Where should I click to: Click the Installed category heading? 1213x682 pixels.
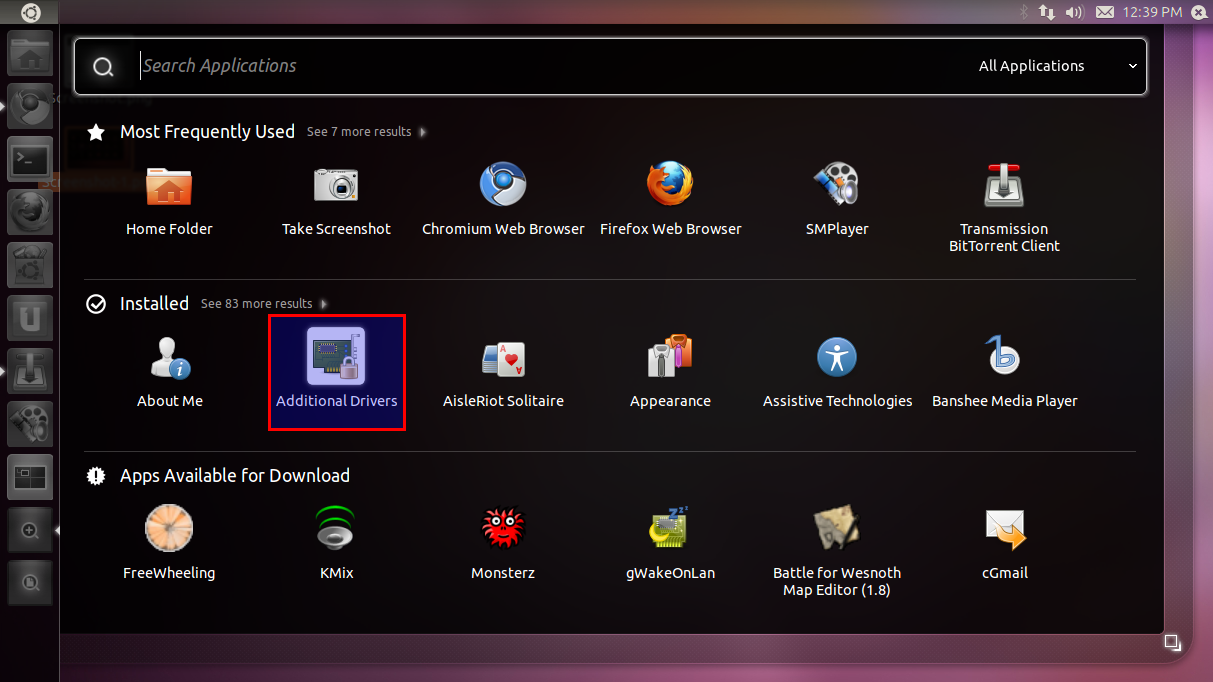click(x=154, y=304)
